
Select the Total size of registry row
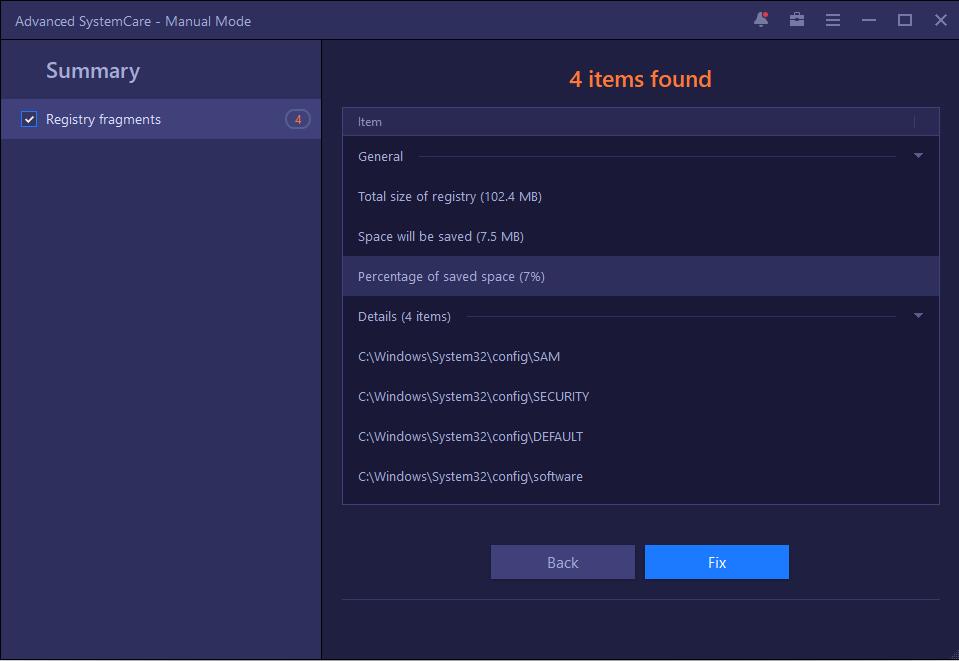tap(640, 196)
